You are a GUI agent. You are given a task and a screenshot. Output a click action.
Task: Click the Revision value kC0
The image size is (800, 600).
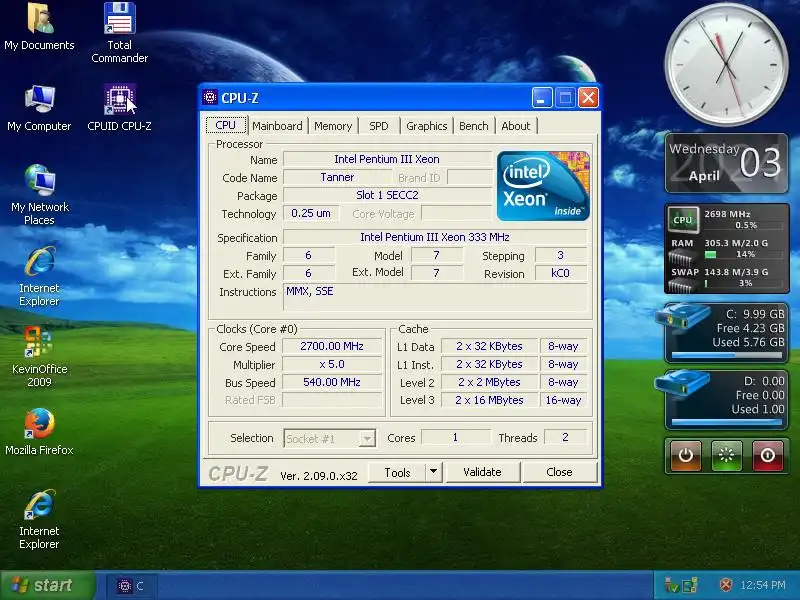point(560,273)
